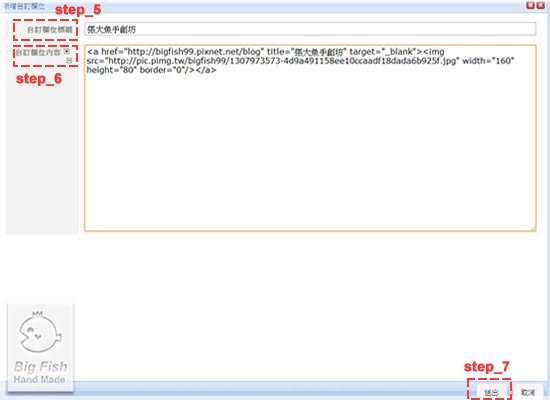The height and width of the screenshot is (400, 550).
Task: Close the dialog with red X icon
Action: pos(541,5)
